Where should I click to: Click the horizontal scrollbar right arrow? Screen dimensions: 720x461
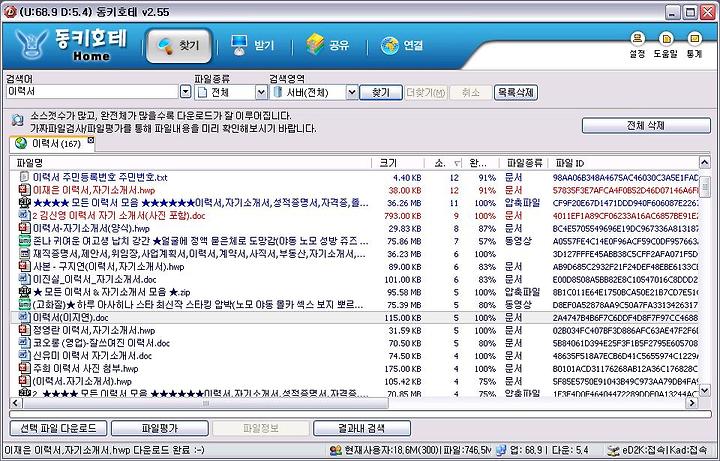[x=692, y=403]
